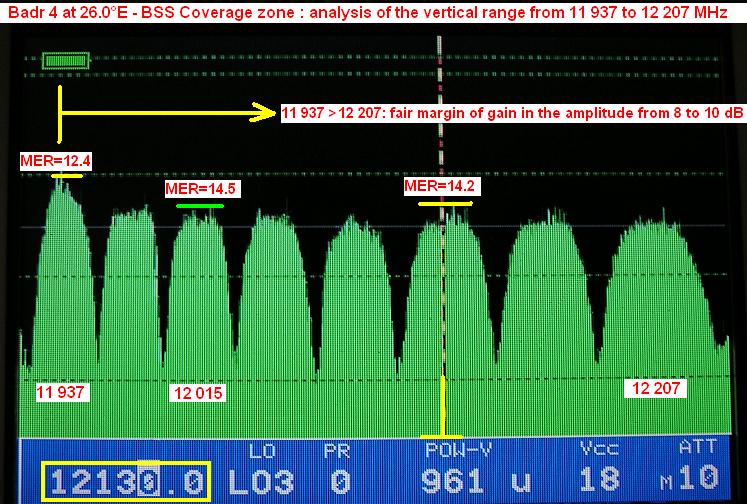Select the 12 015 frequency label

pyautogui.click(x=197, y=392)
